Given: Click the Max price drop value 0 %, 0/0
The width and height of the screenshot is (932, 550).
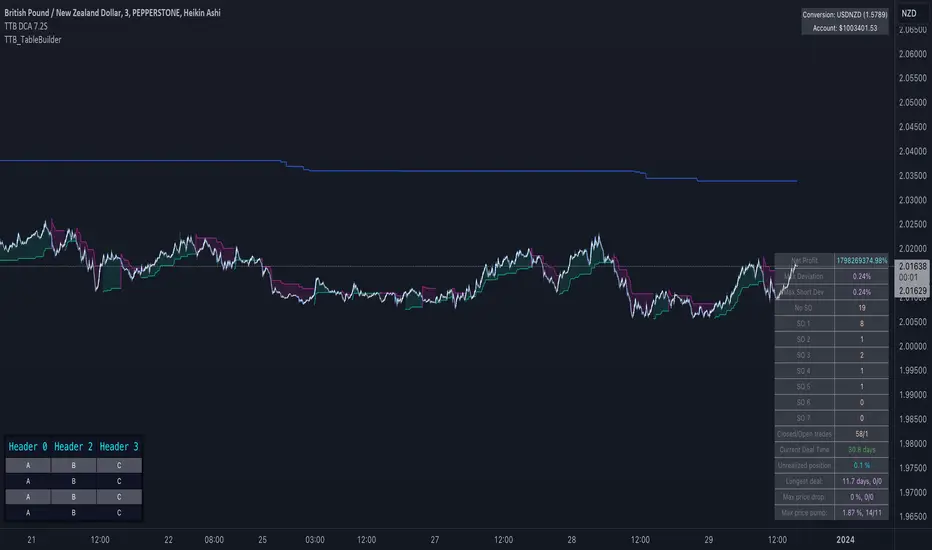Looking at the screenshot, I should pyautogui.click(x=861, y=497).
